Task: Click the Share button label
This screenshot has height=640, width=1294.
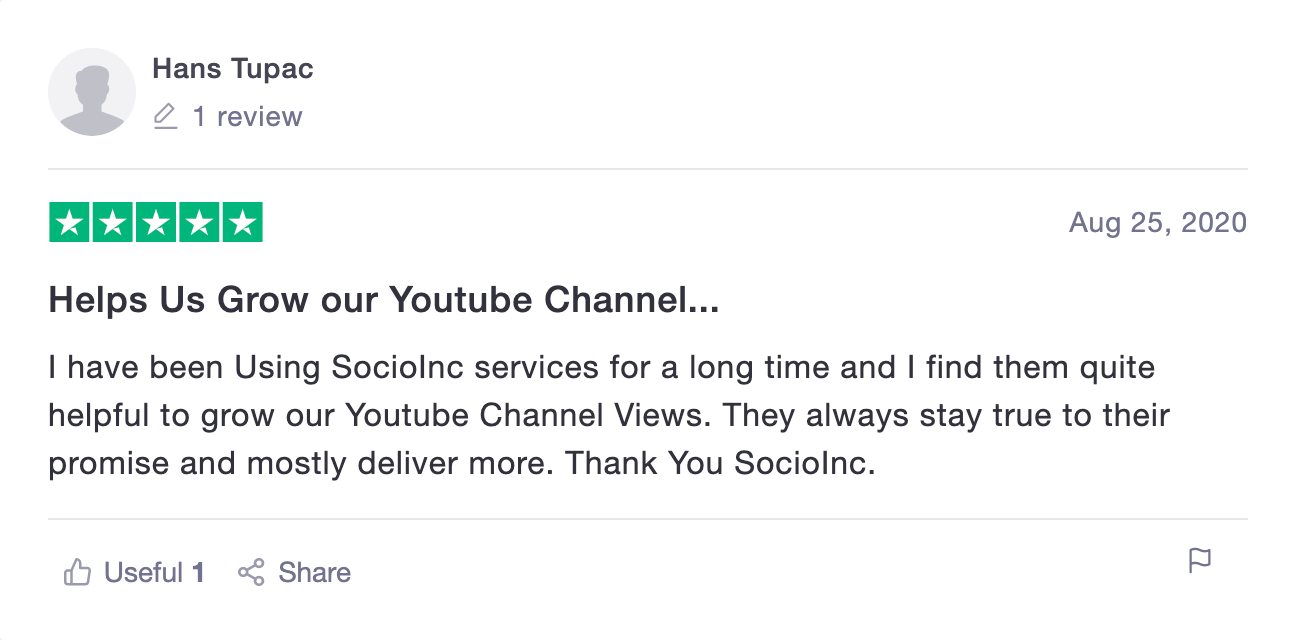Action: coord(314,572)
